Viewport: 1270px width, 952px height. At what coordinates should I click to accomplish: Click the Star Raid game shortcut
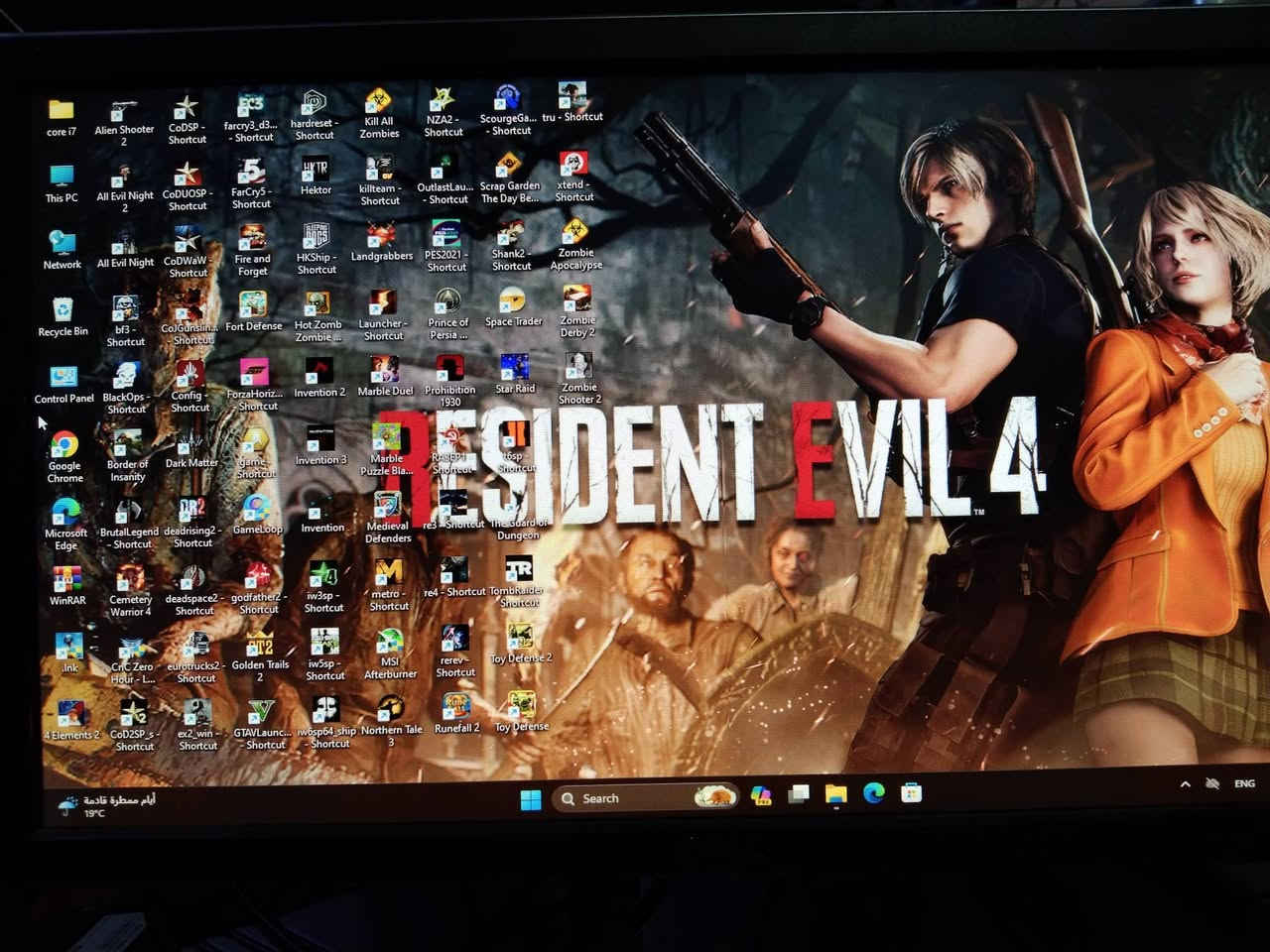pos(514,368)
